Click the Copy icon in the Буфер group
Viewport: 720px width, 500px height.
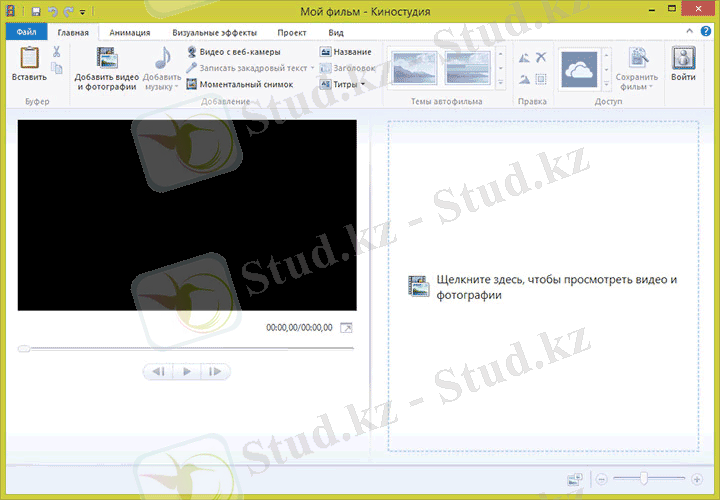pos(56,68)
